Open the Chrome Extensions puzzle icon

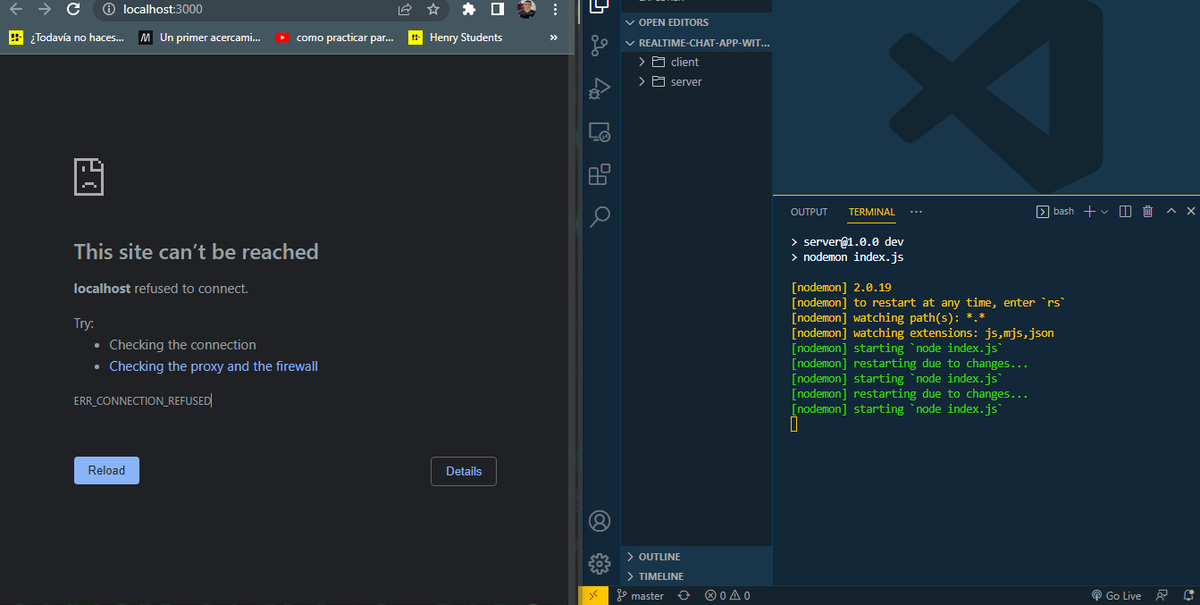469,9
